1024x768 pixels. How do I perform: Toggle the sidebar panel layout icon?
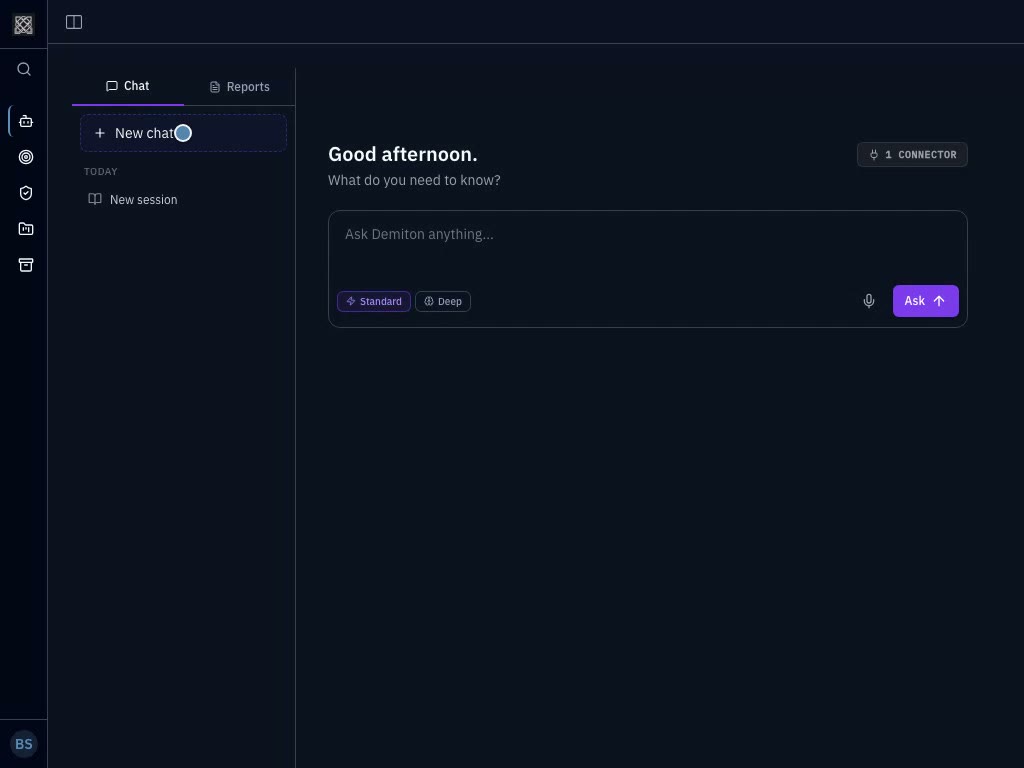[74, 22]
